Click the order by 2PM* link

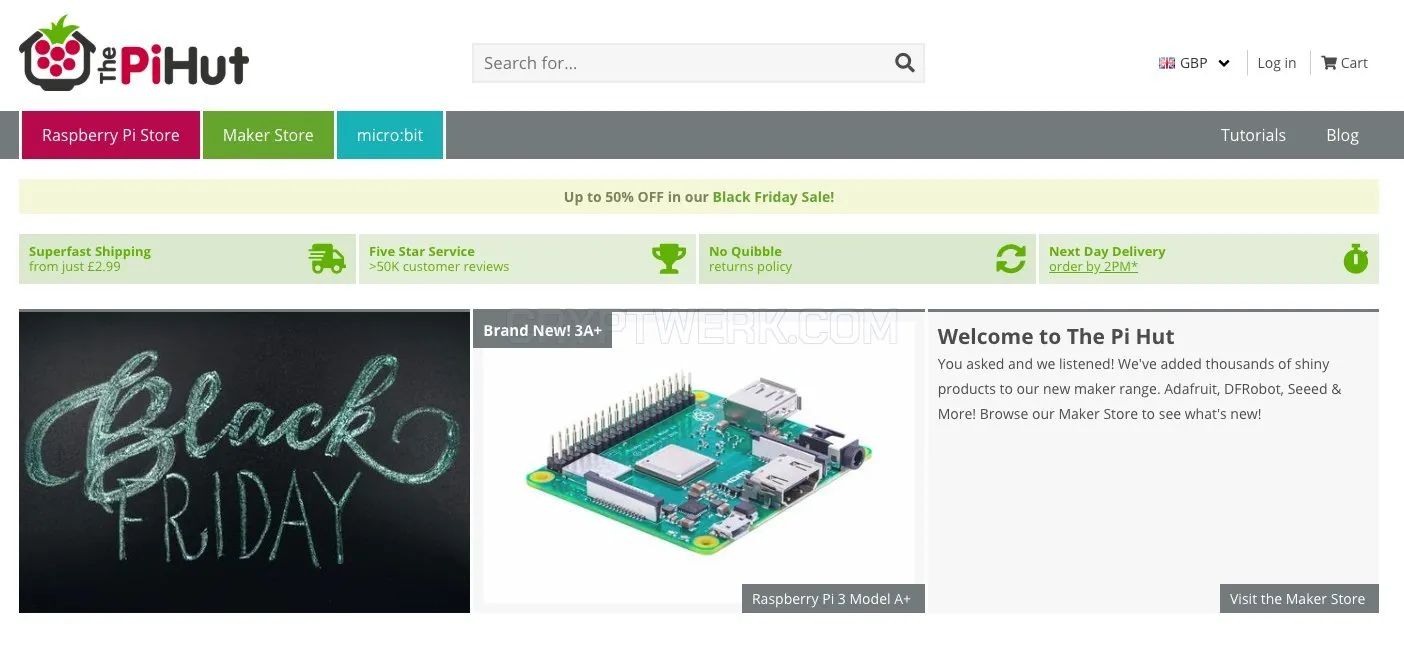(1093, 267)
